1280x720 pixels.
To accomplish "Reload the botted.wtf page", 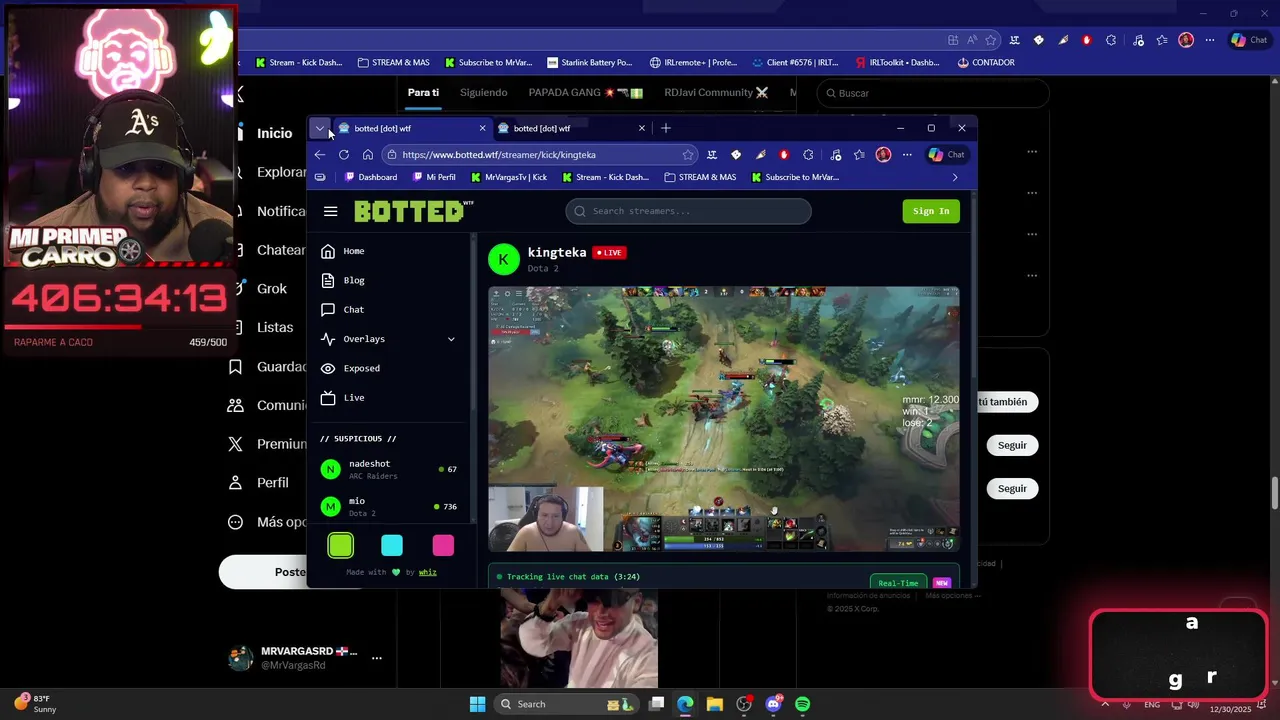I will 344,155.
